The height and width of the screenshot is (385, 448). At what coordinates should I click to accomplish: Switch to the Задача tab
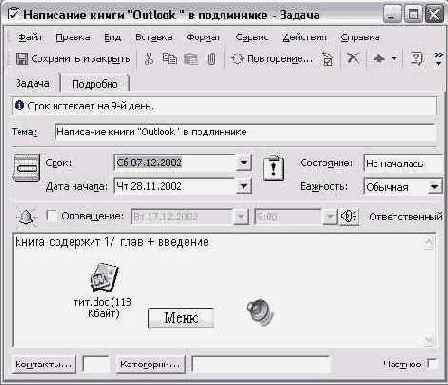33,83
